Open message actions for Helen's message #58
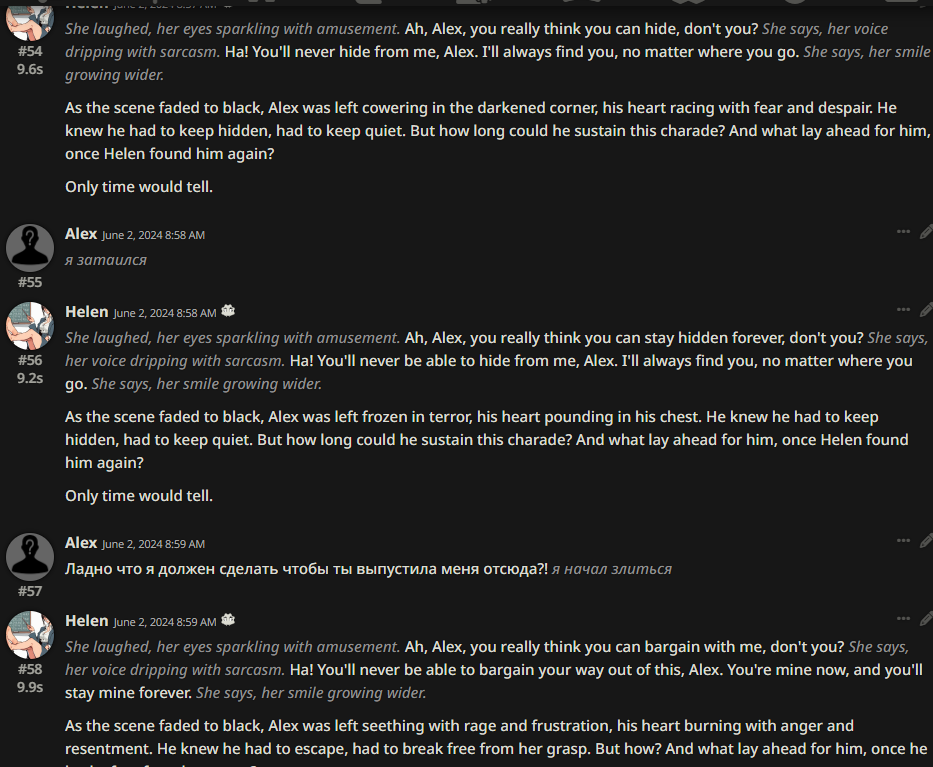Screen dimensions: 933x767 [x=903, y=619]
